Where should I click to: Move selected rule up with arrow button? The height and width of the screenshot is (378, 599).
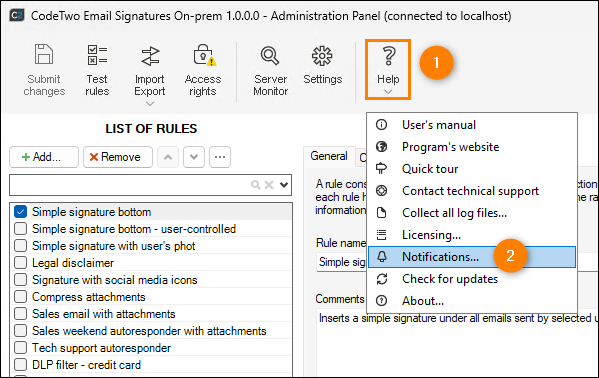point(168,157)
